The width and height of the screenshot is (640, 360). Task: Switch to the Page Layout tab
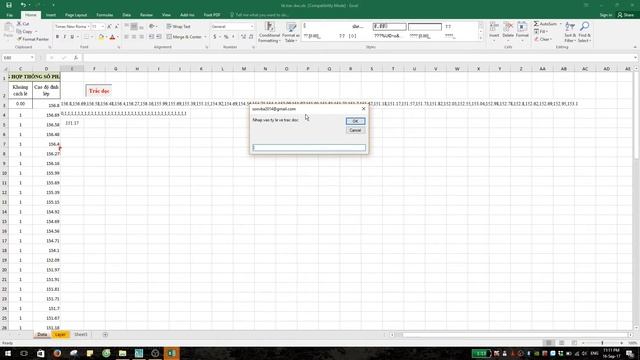click(x=76, y=15)
